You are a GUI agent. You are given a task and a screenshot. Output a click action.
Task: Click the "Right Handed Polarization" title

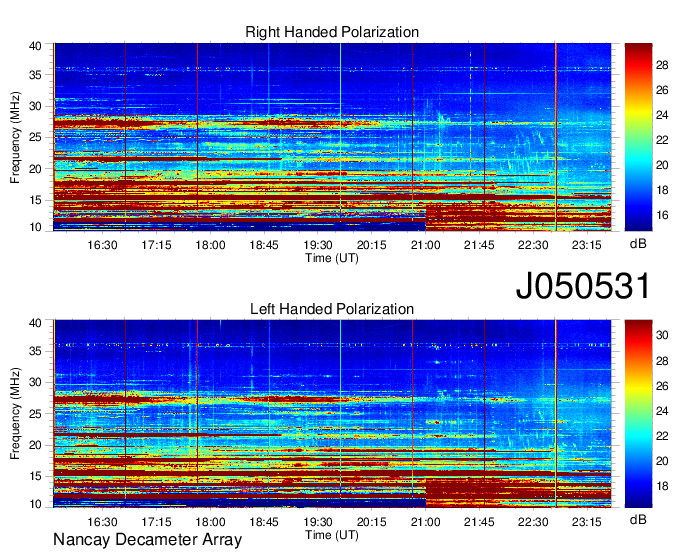332,32
